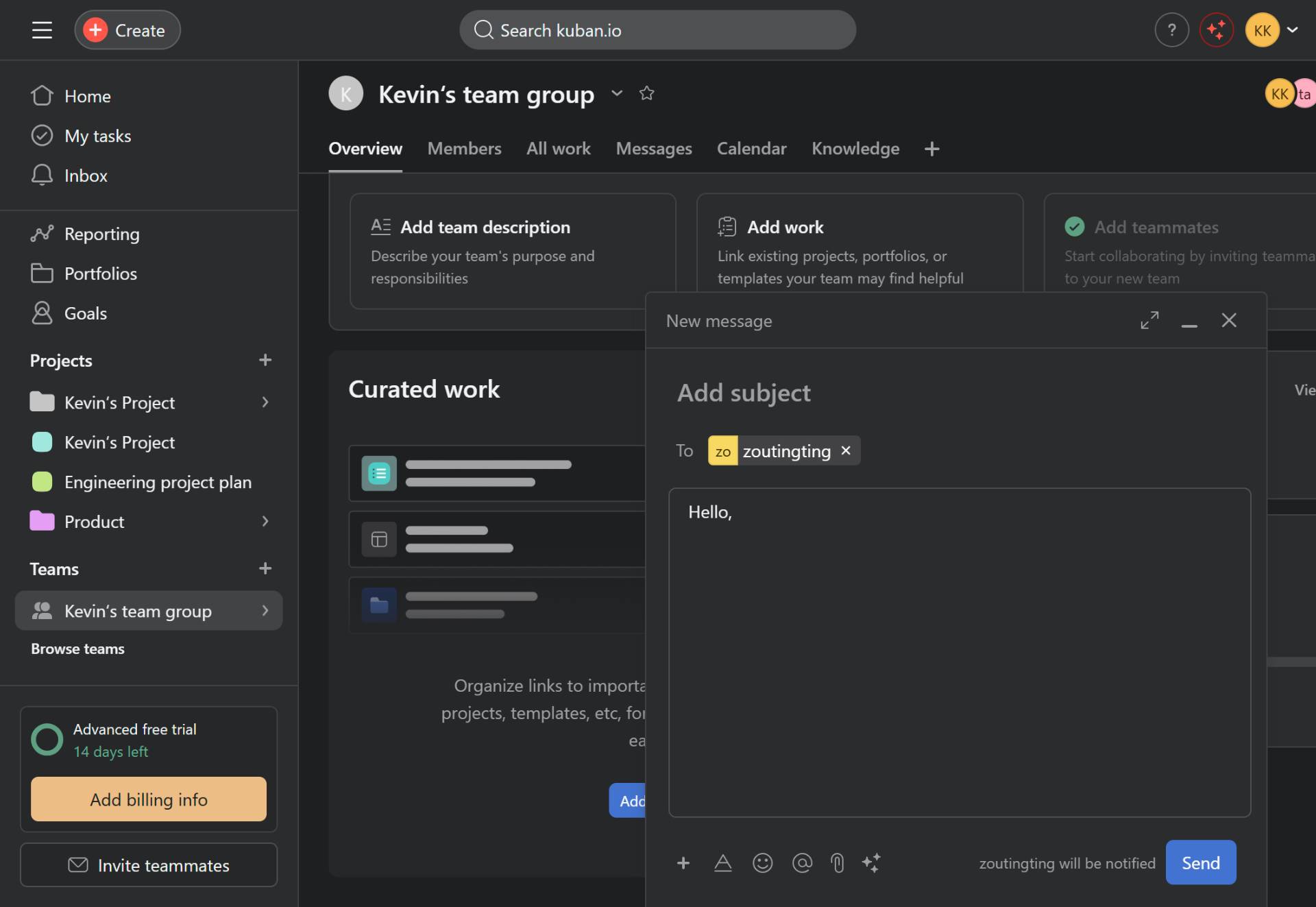Click Add billing info button
Image resolution: width=1316 pixels, height=907 pixels.
[149, 799]
